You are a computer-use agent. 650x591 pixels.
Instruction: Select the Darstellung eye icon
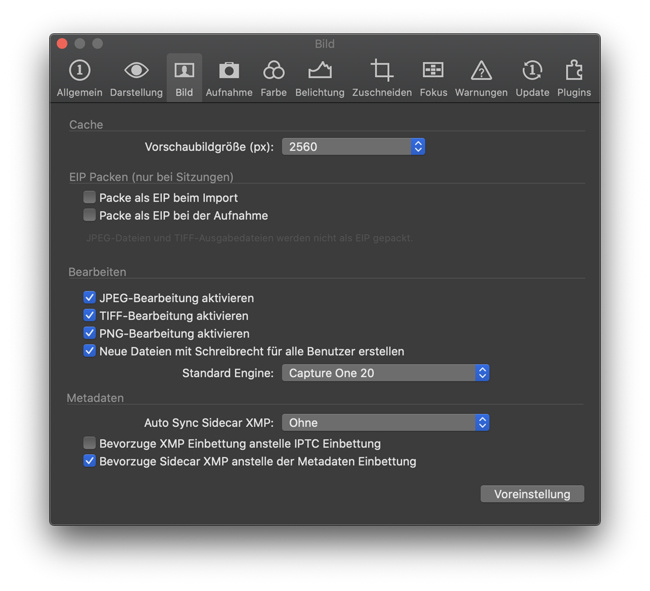click(136, 71)
